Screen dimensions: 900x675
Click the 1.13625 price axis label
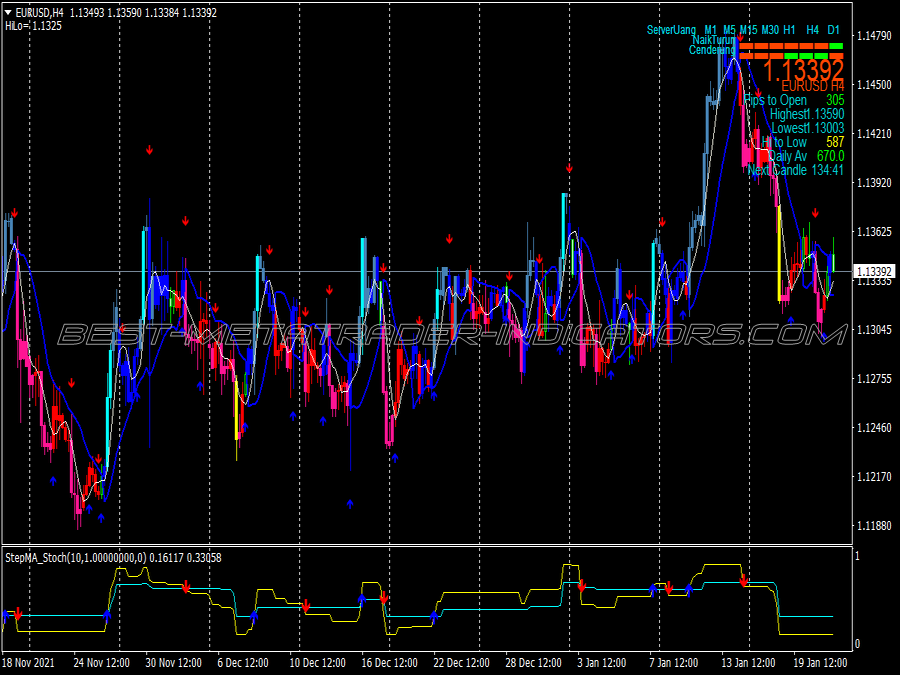click(x=874, y=232)
